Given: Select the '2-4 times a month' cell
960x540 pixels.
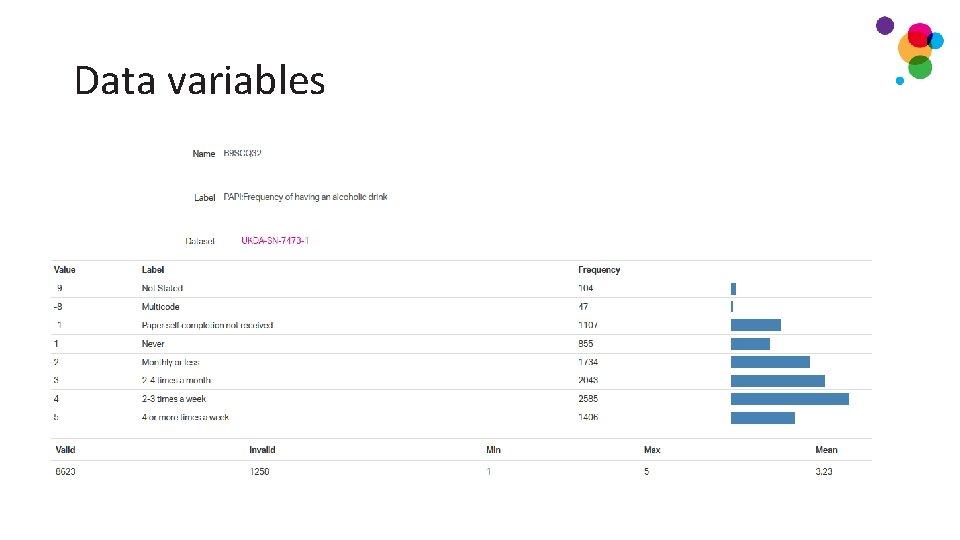Looking at the screenshot, I should point(176,380).
